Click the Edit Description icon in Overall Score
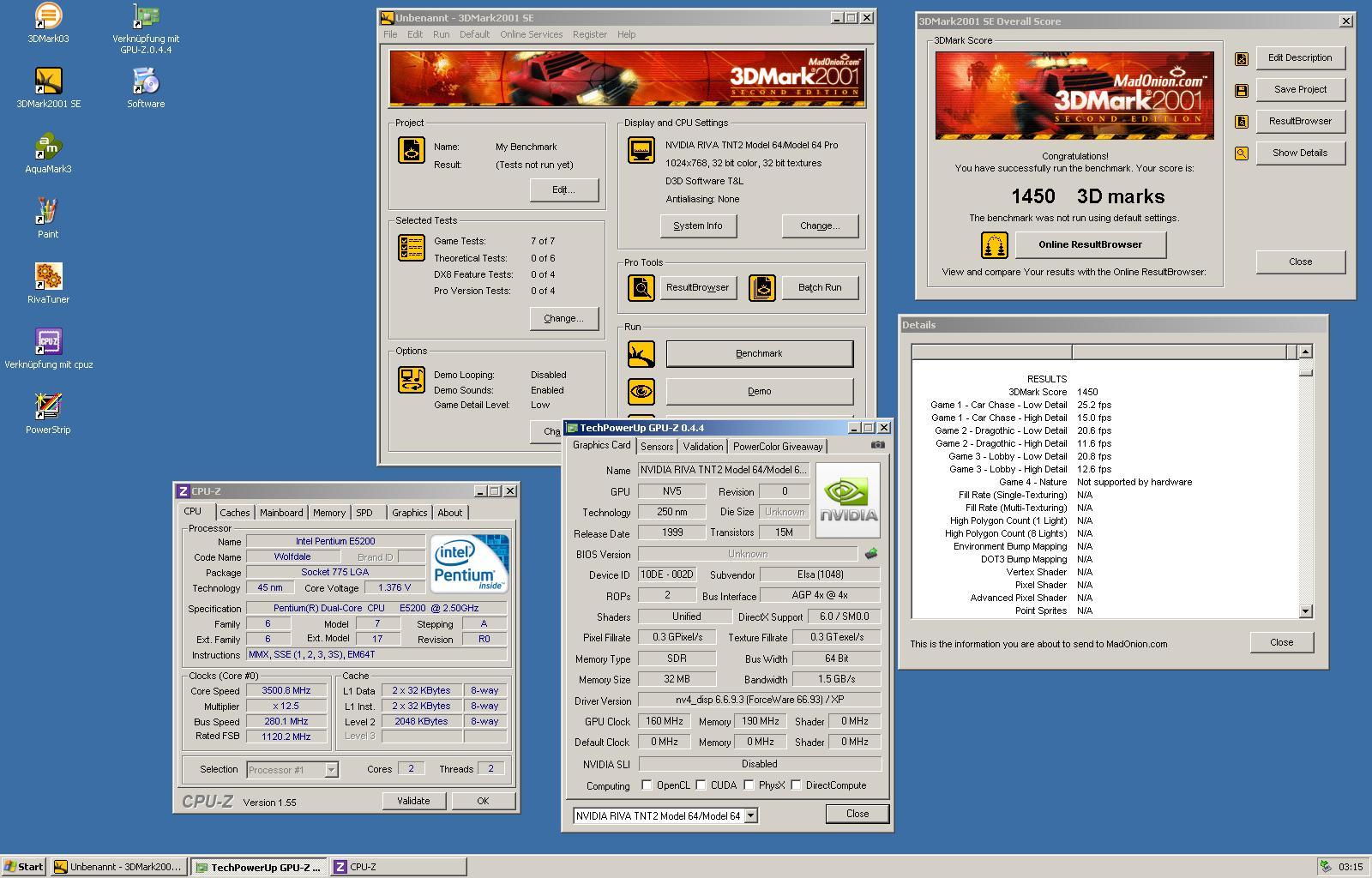 click(1241, 58)
